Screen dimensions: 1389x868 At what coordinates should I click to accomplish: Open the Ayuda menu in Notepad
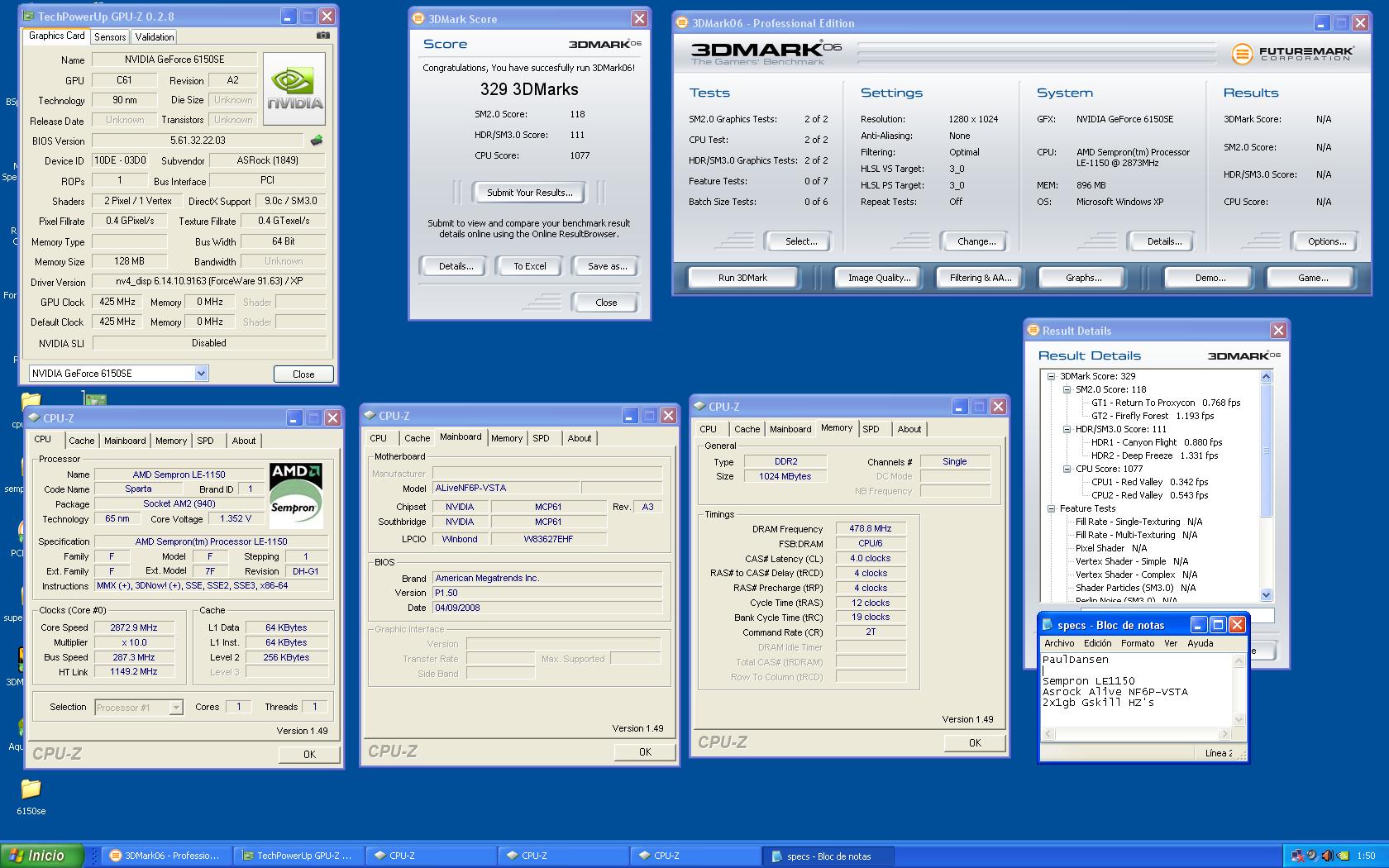click(1200, 643)
